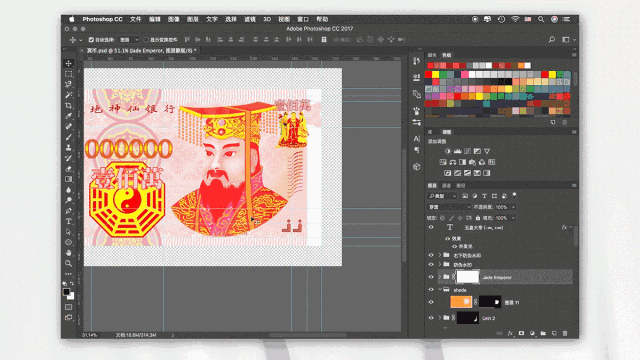
Task: Click the add layer mask icon
Action: point(521,333)
